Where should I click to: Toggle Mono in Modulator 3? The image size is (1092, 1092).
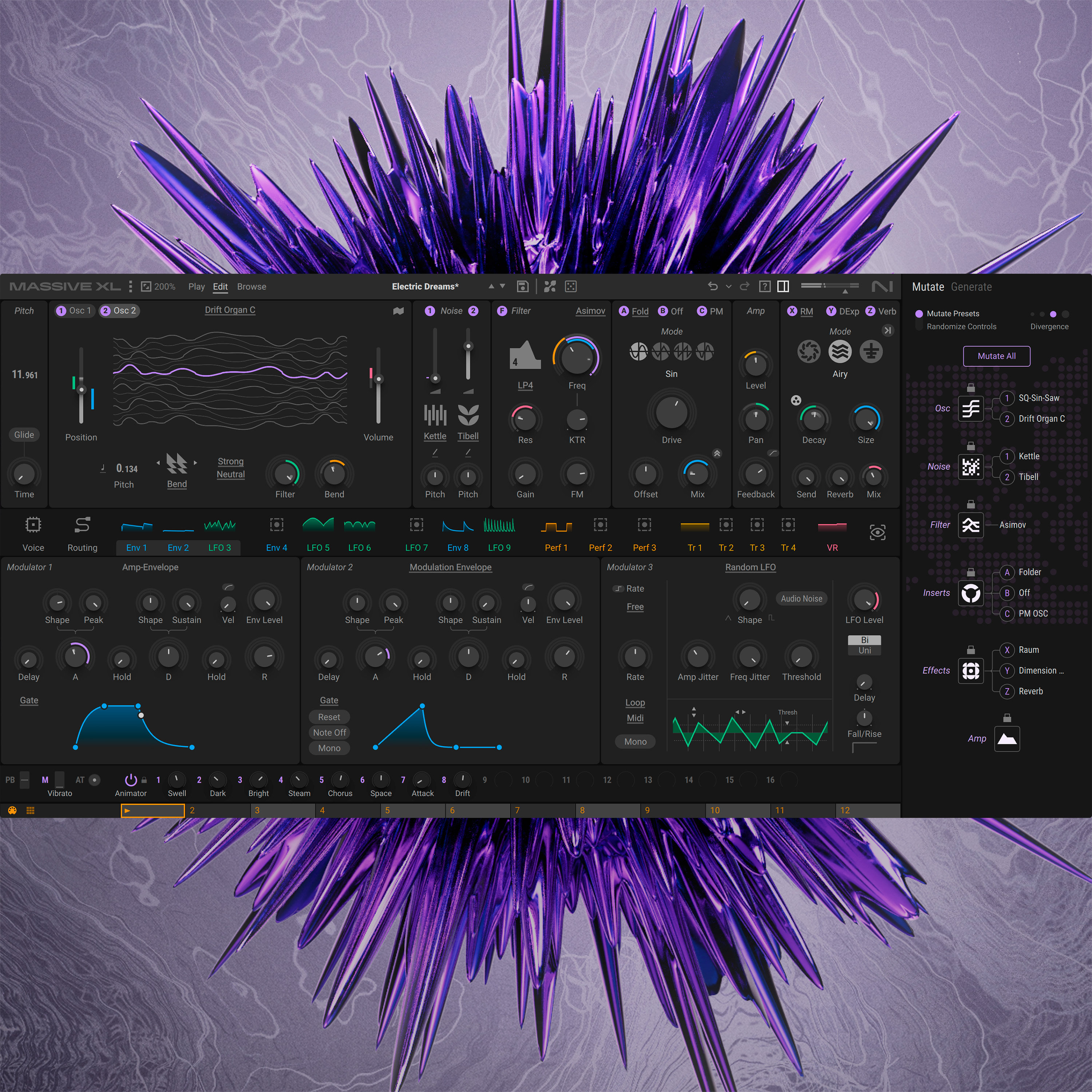(x=635, y=741)
